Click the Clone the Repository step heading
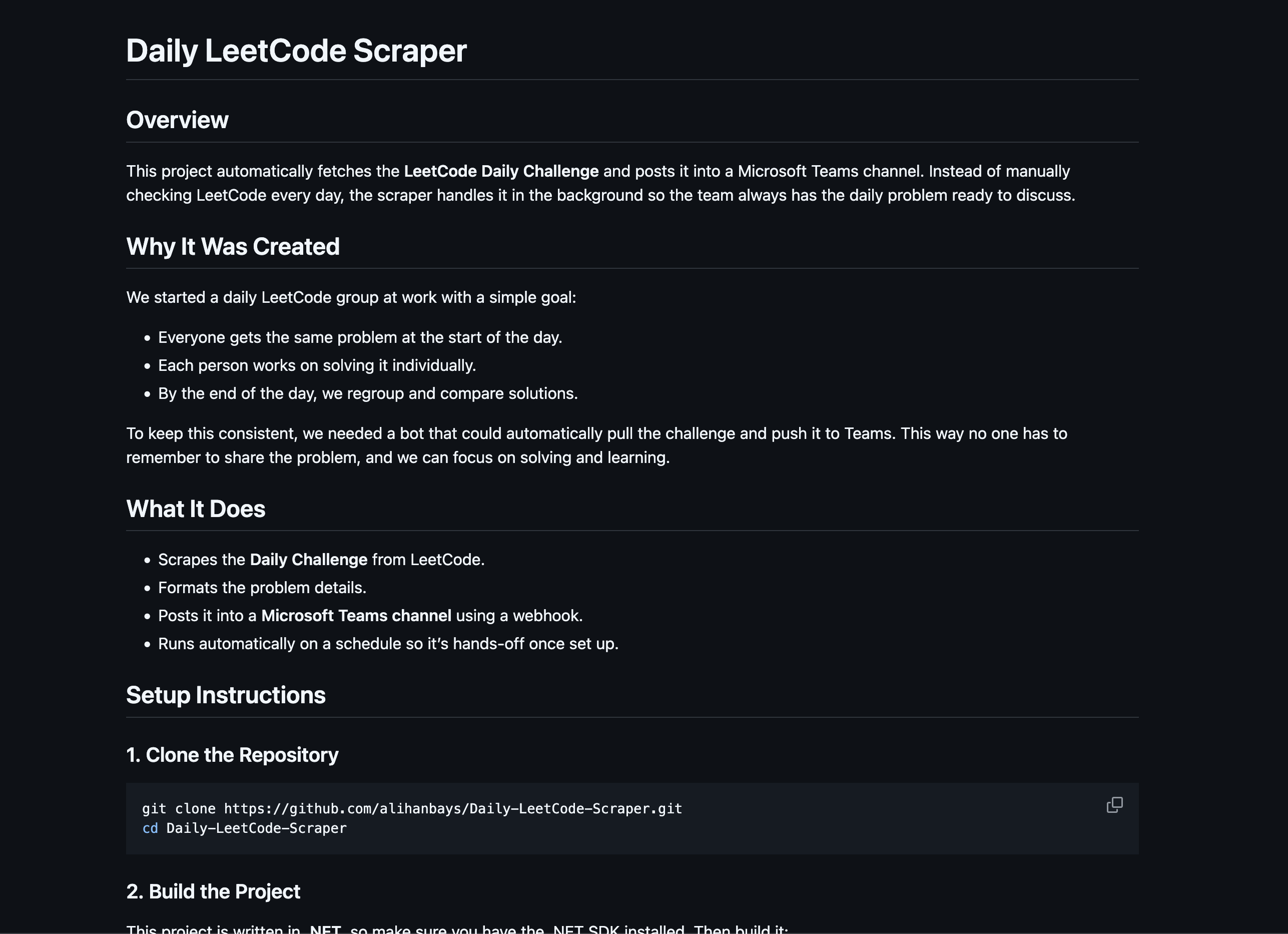Screen dimensions: 1288x934 232,754
